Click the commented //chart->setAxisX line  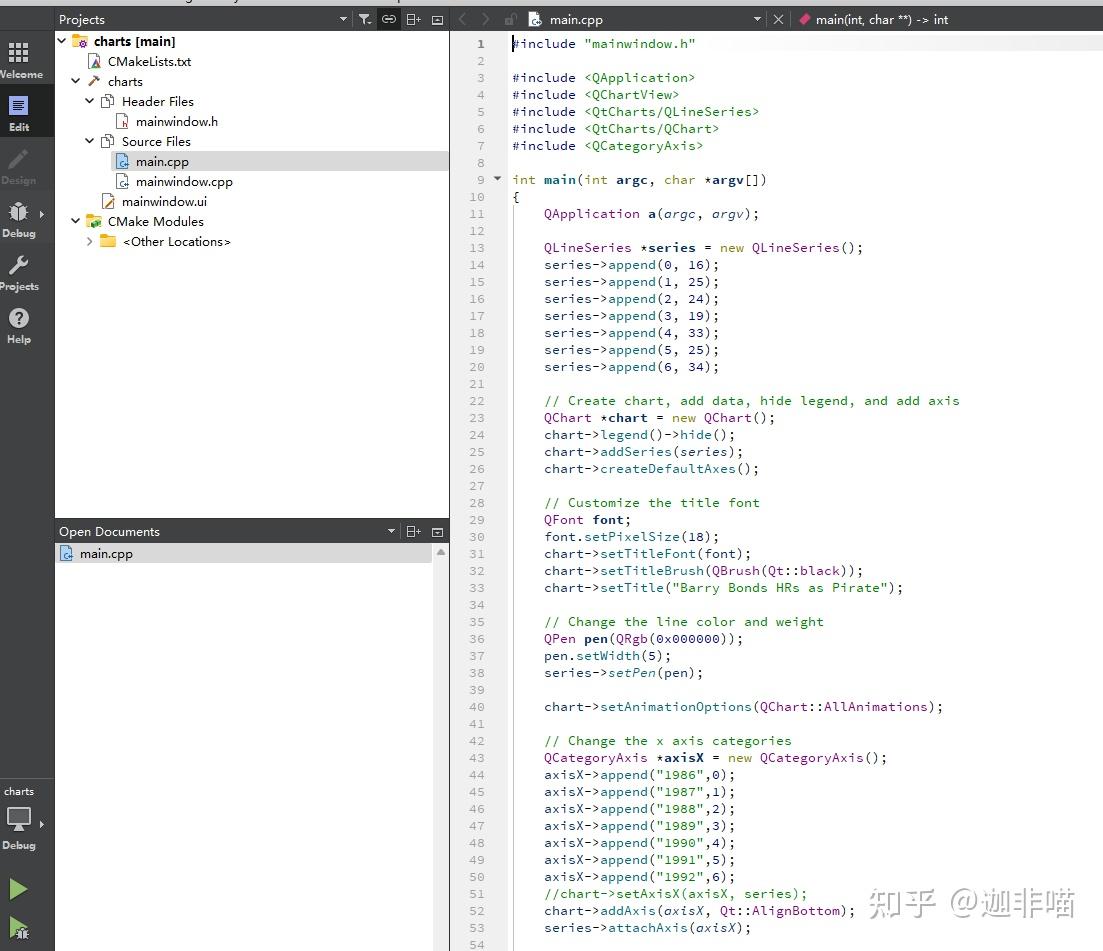point(675,893)
